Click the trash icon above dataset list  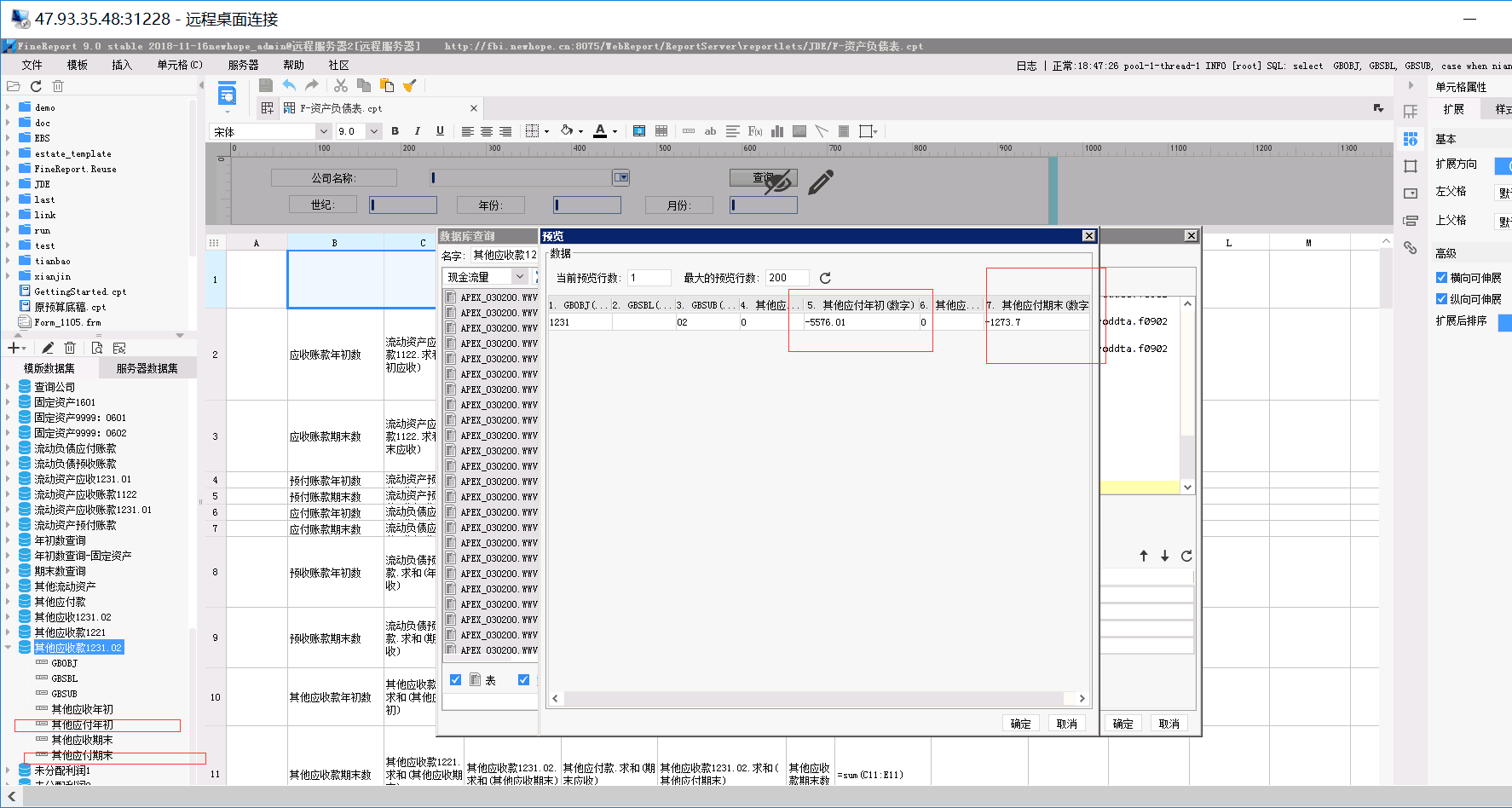point(70,348)
